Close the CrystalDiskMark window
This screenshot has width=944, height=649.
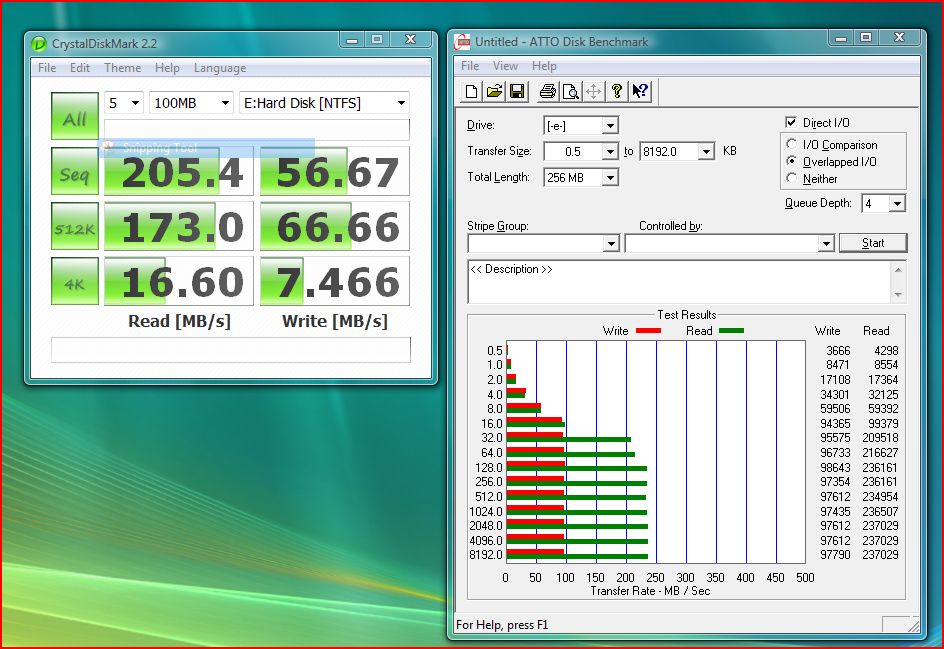coord(411,39)
